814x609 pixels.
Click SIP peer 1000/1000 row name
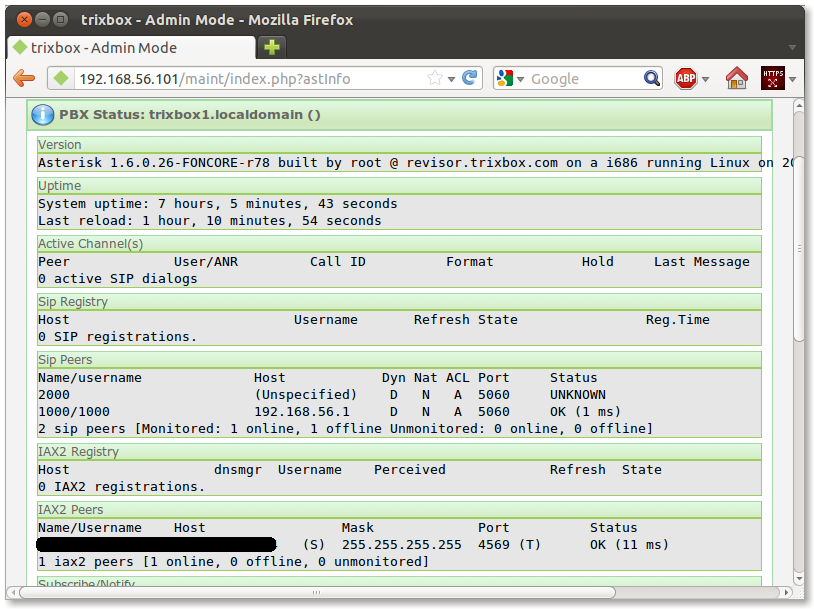point(74,412)
